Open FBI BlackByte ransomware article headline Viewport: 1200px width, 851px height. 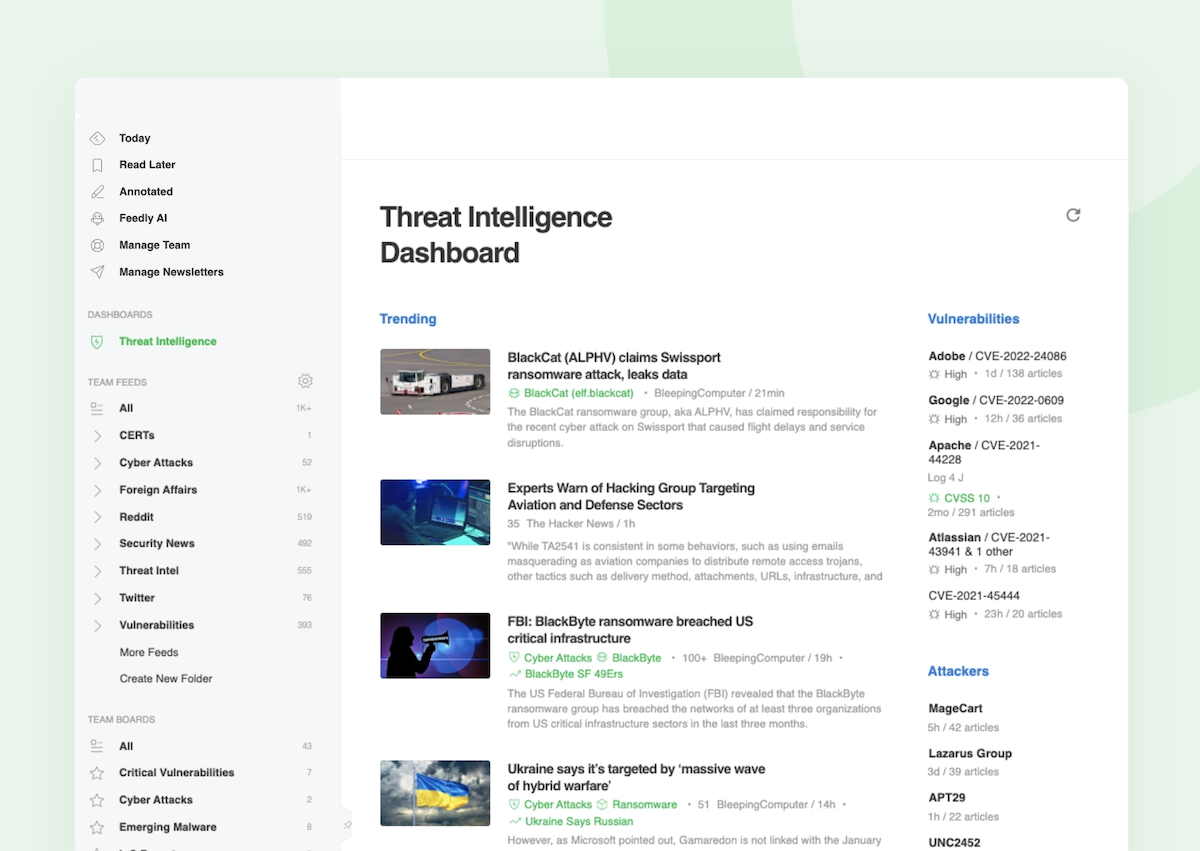630,629
